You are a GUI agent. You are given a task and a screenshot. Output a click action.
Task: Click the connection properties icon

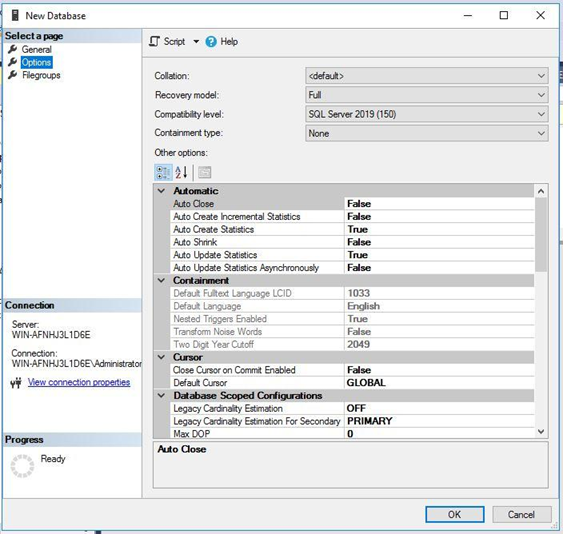click(x=16, y=383)
